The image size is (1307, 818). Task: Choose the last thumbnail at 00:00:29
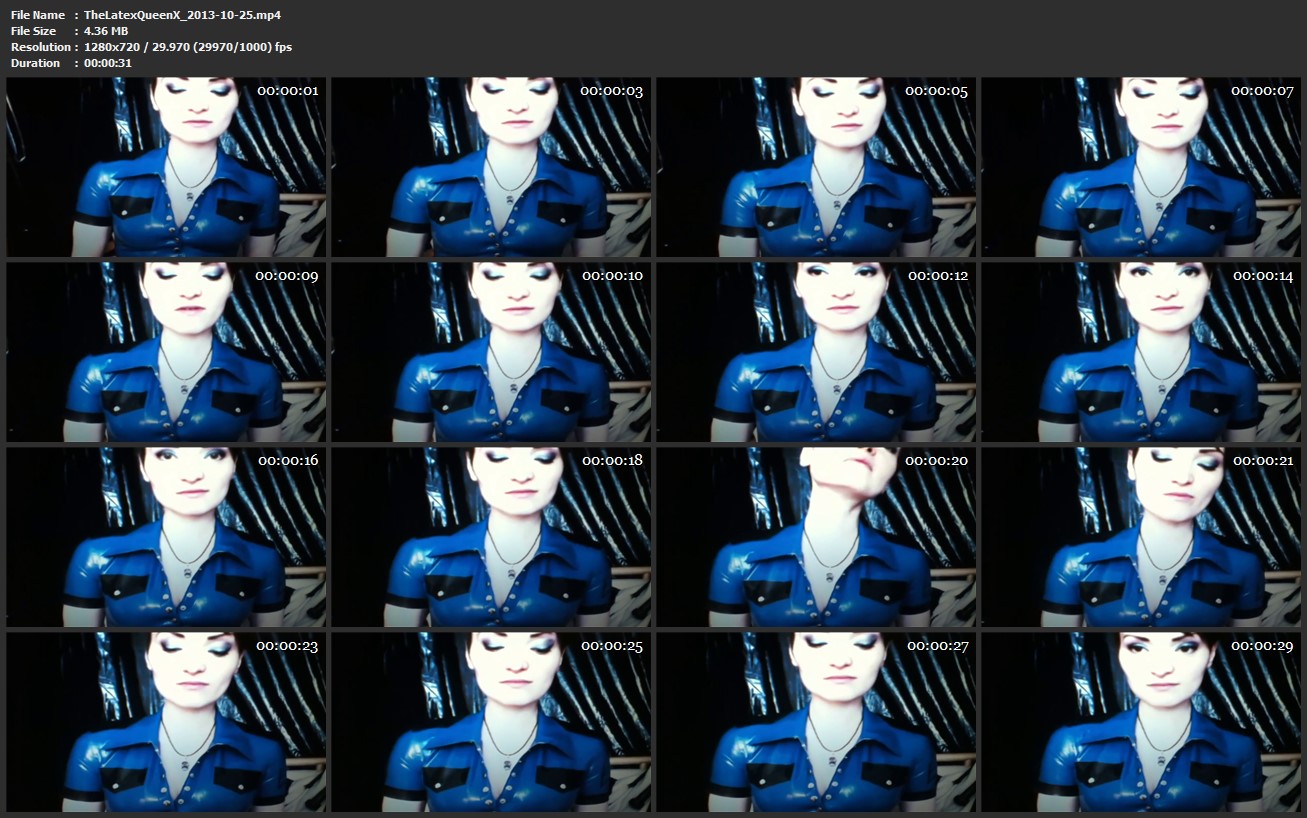tap(1141, 722)
